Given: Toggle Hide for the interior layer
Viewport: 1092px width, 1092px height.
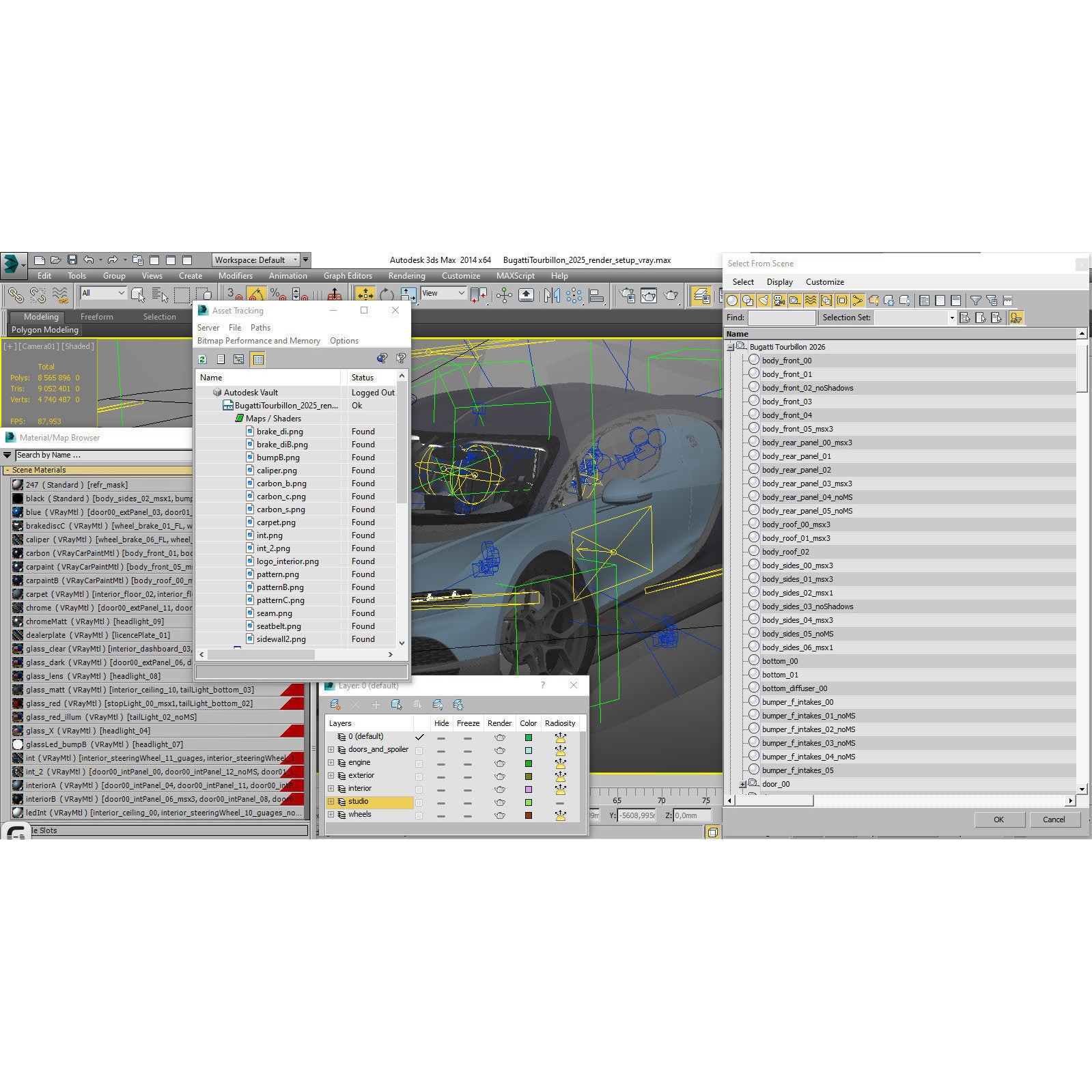Looking at the screenshot, I should (x=441, y=789).
